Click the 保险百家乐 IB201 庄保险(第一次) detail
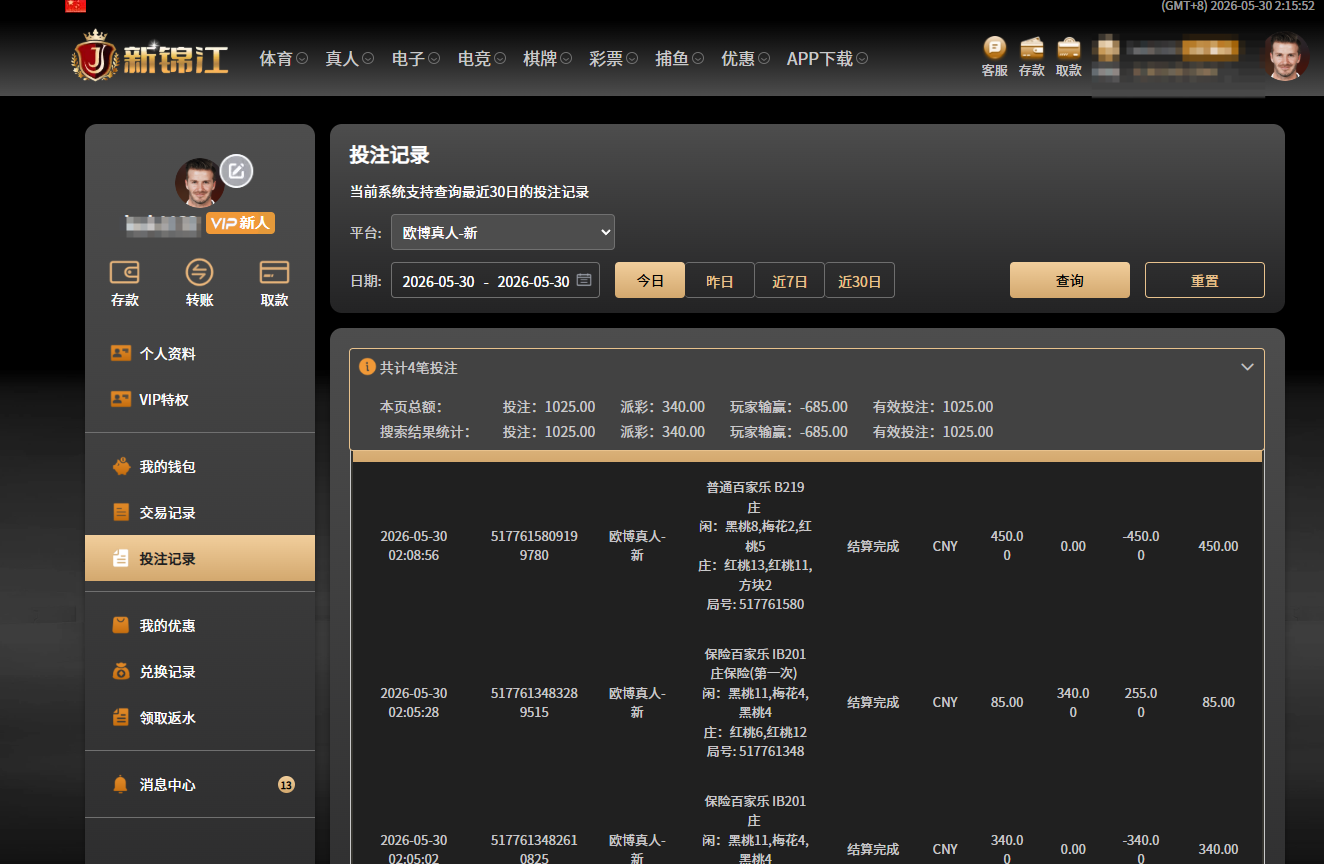This screenshot has width=1324, height=864. click(755, 702)
